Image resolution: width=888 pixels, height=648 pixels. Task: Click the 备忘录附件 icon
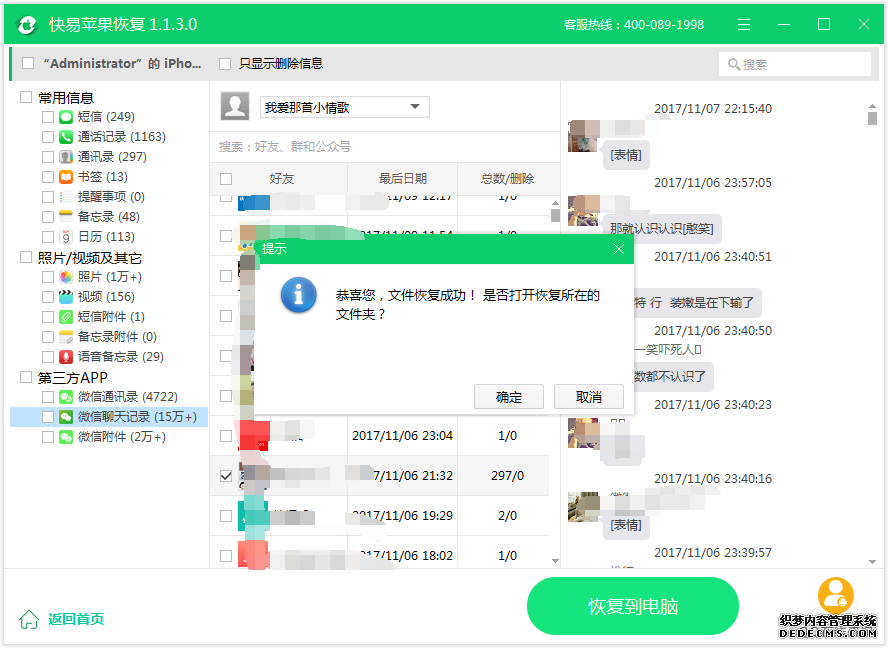66,336
